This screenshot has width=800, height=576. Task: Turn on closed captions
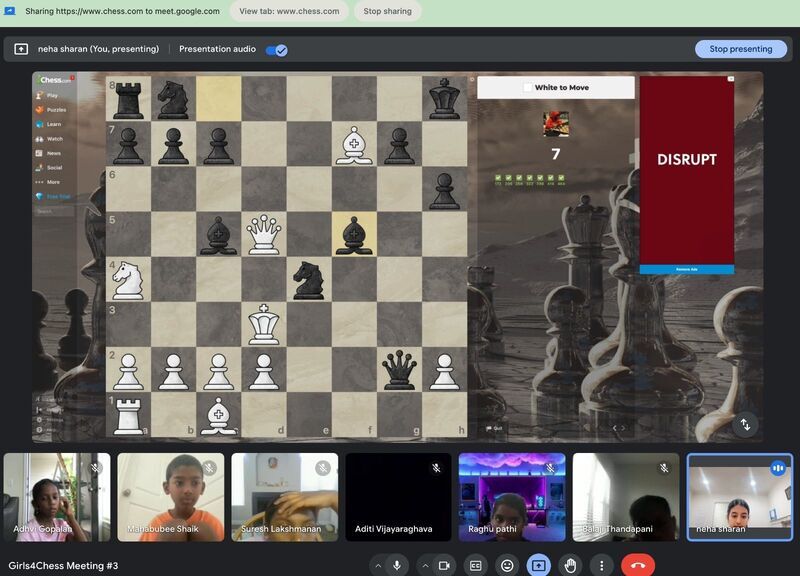coord(476,565)
